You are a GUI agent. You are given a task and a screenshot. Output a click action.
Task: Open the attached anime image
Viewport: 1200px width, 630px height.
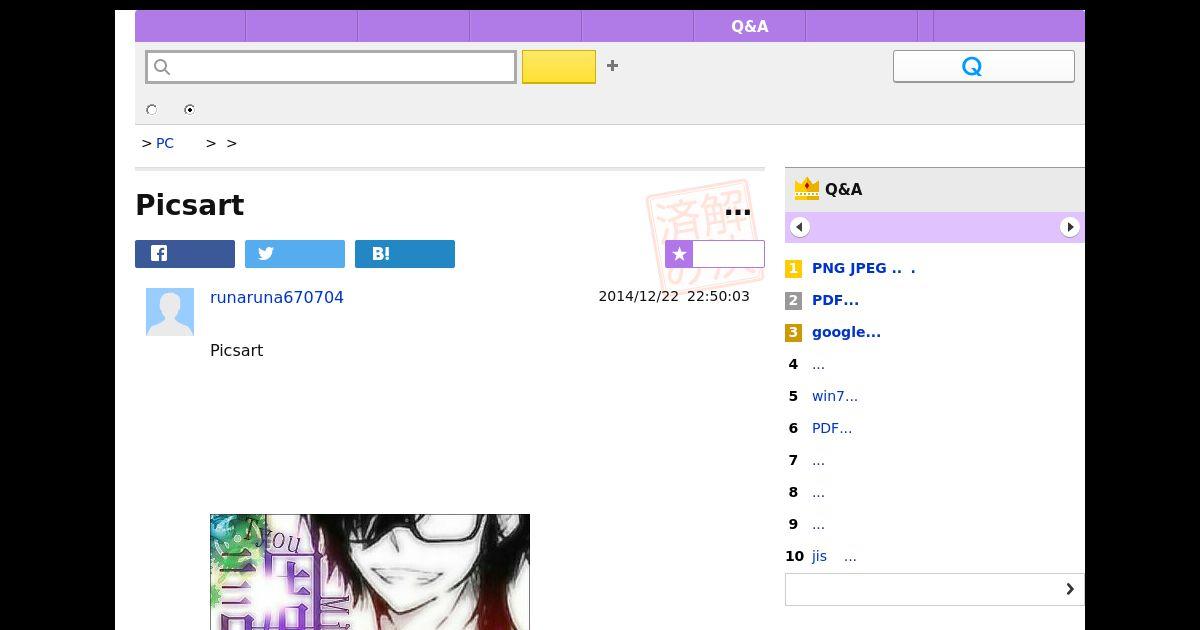point(370,572)
